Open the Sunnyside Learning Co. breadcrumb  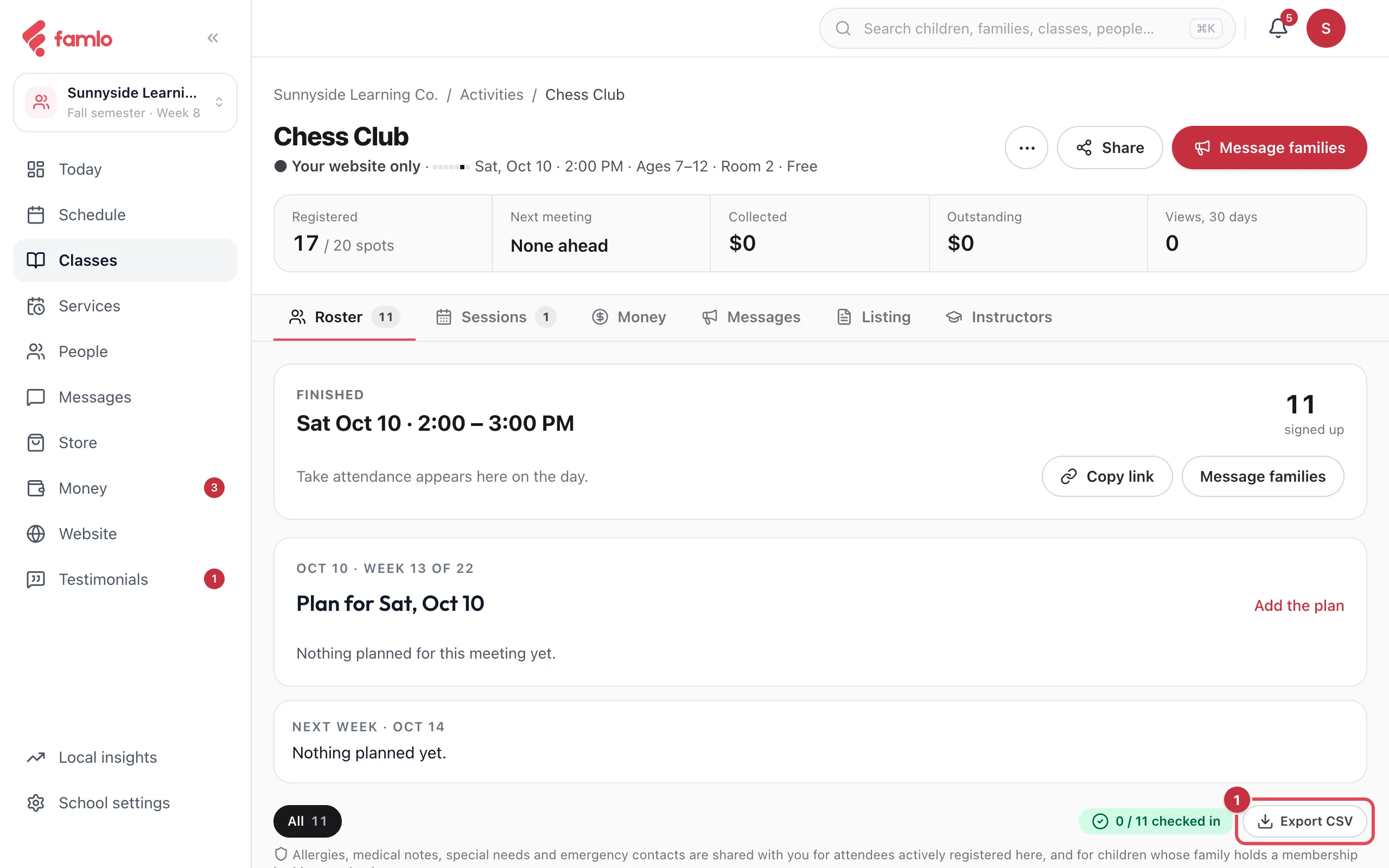click(x=355, y=95)
